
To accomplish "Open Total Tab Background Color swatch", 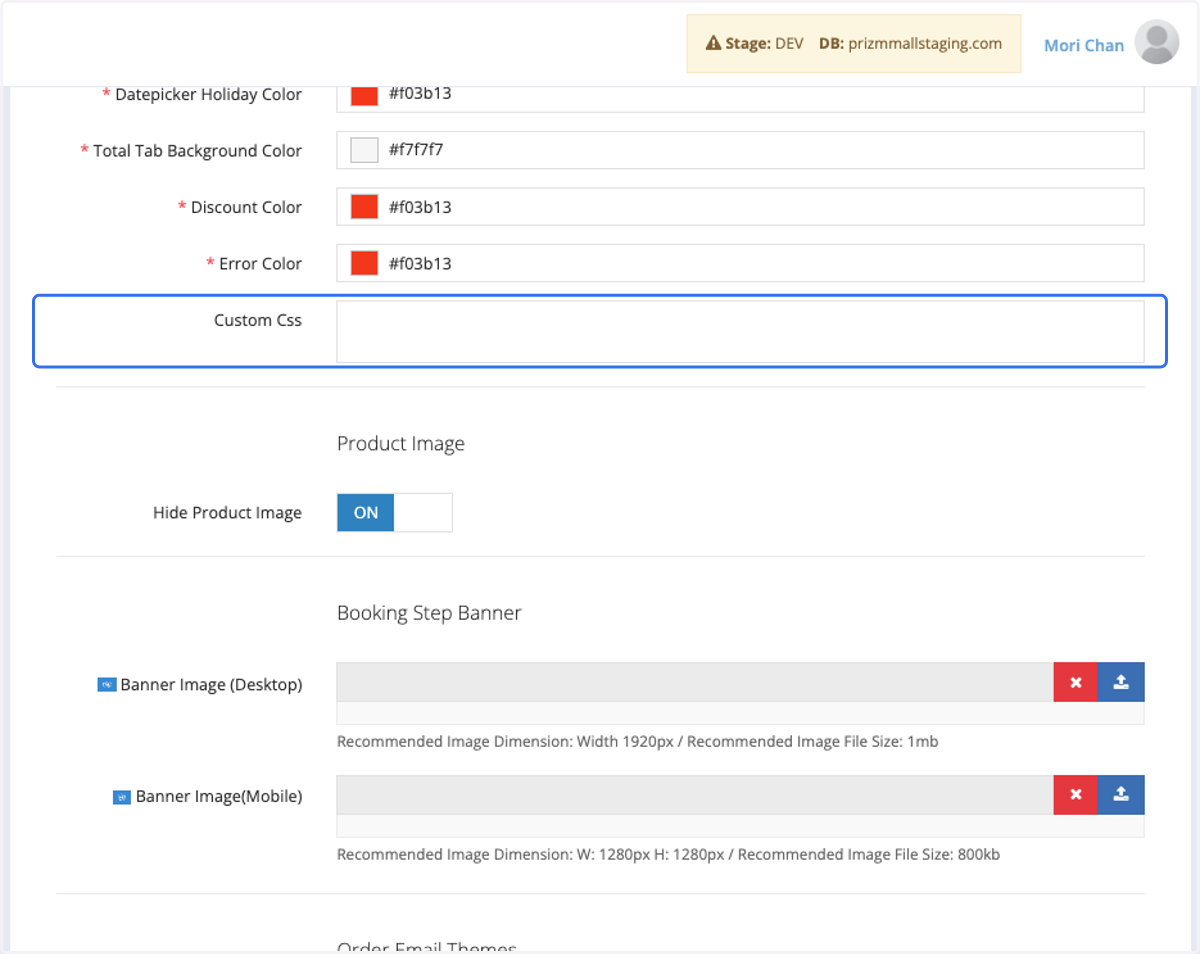I will pos(364,151).
